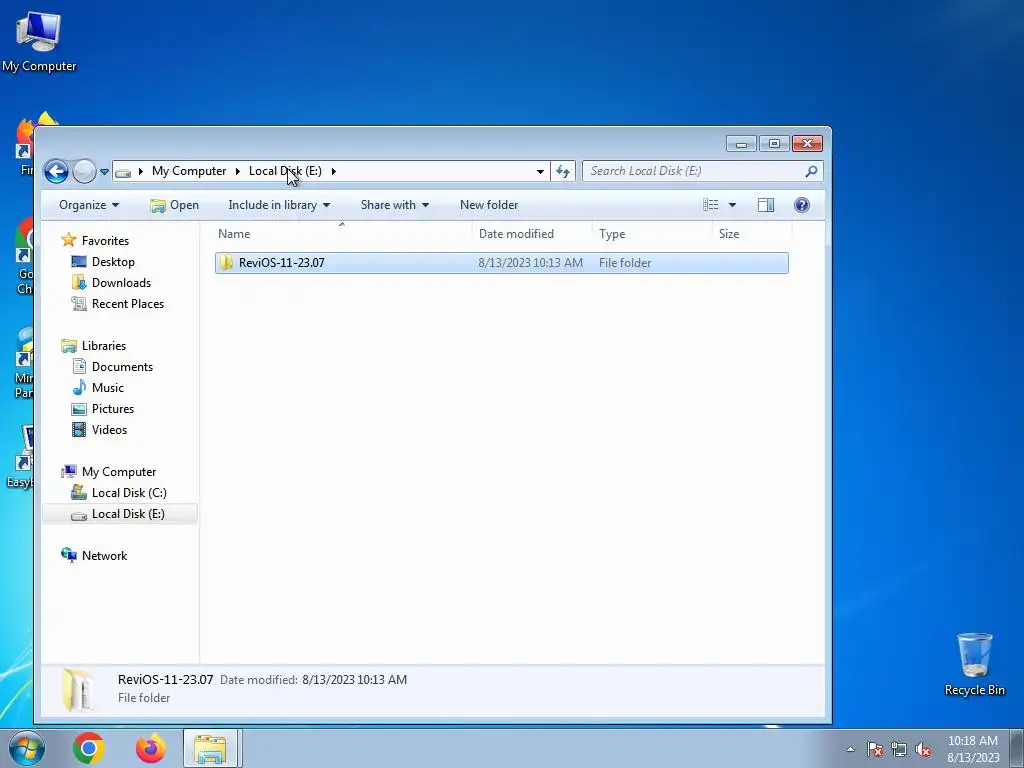Image resolution: width=1024 pixels, height=768 pixels.
Task: Click the Network icon in sidebar
Action: 69,555
